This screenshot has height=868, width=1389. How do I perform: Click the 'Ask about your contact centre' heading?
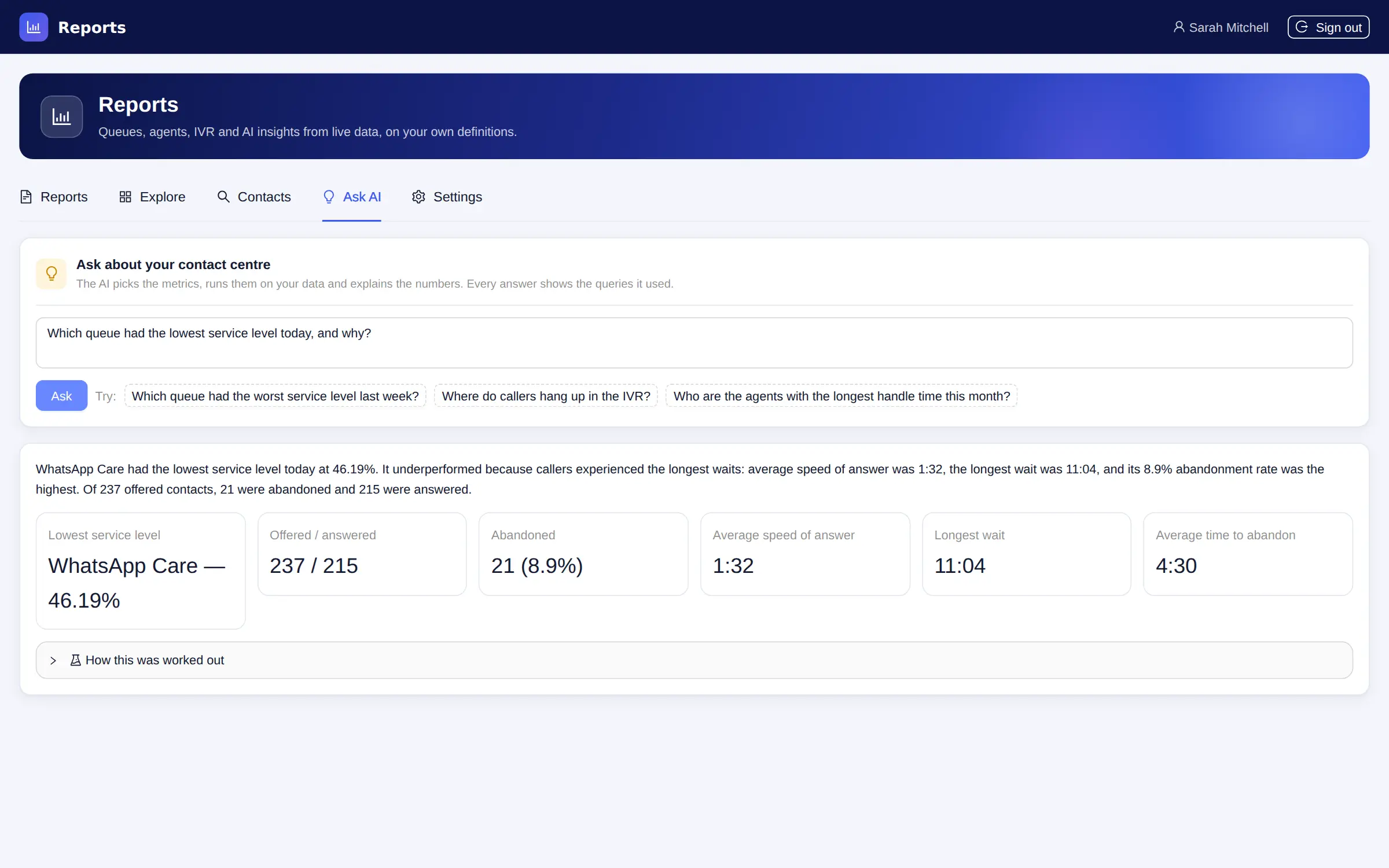pos(173,264)
